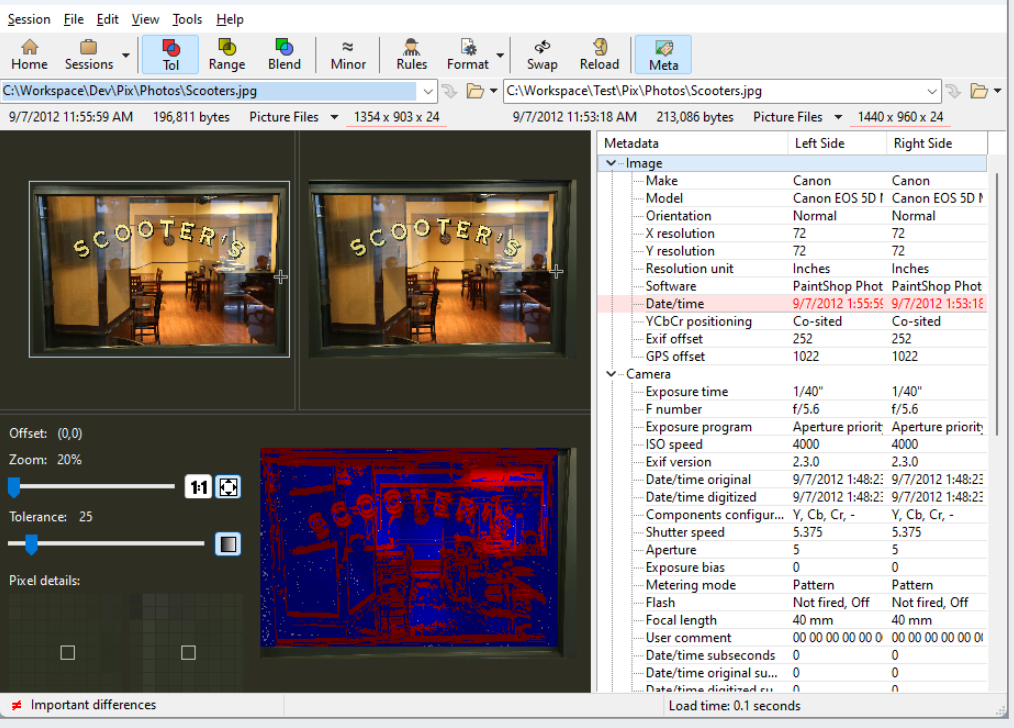1014x728 pixels.
Task: Click the 1:1 actual size zoom button
Action: point(198,487)
